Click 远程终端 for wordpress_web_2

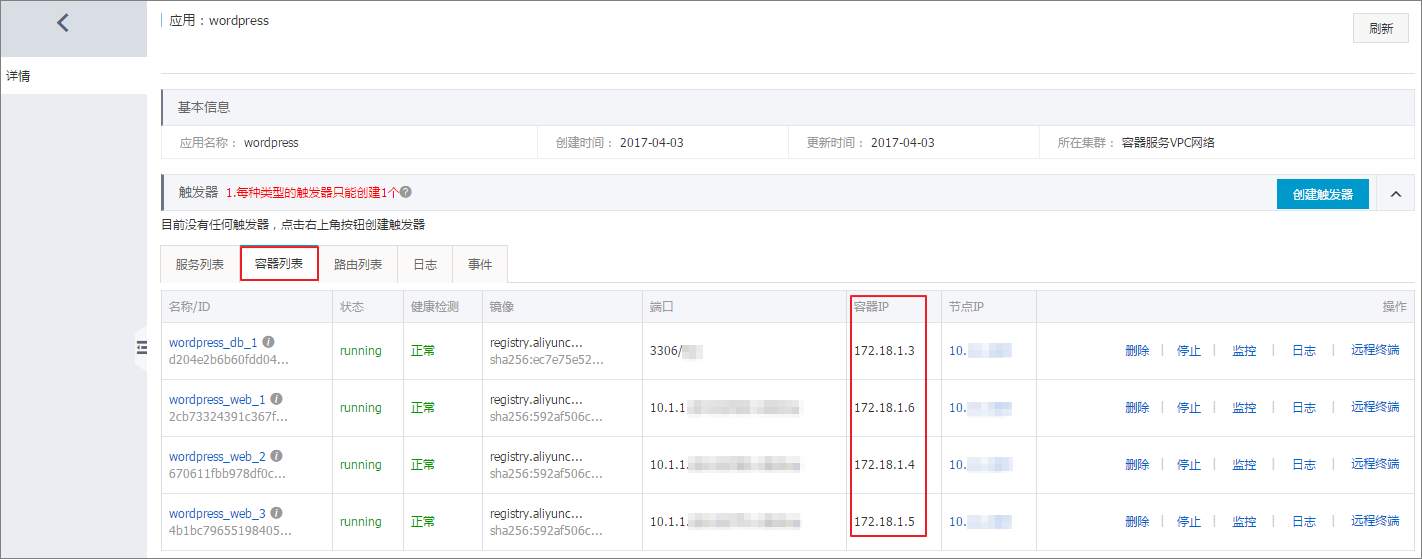tap(1375, 464)
